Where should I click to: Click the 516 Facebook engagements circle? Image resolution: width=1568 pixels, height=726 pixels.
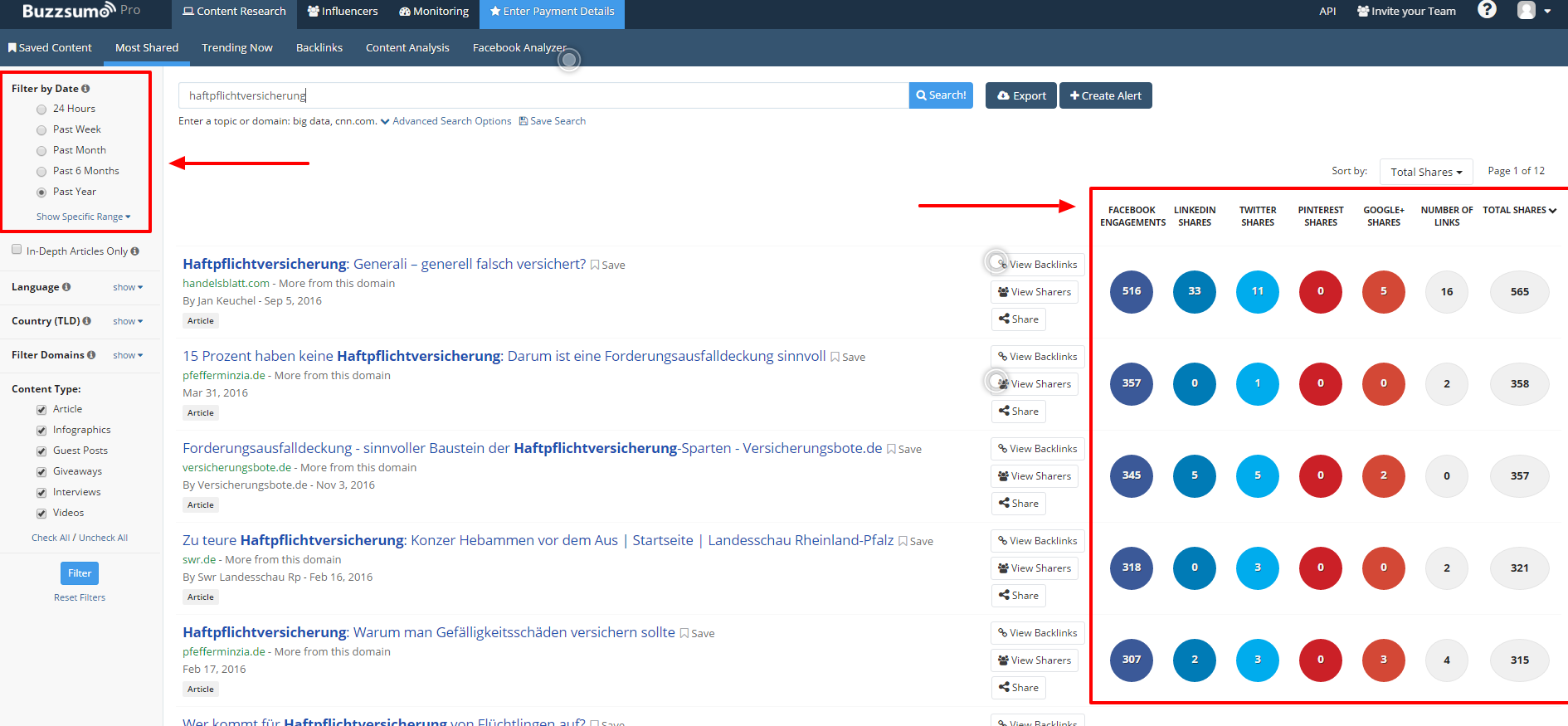tap(1131, 291)
